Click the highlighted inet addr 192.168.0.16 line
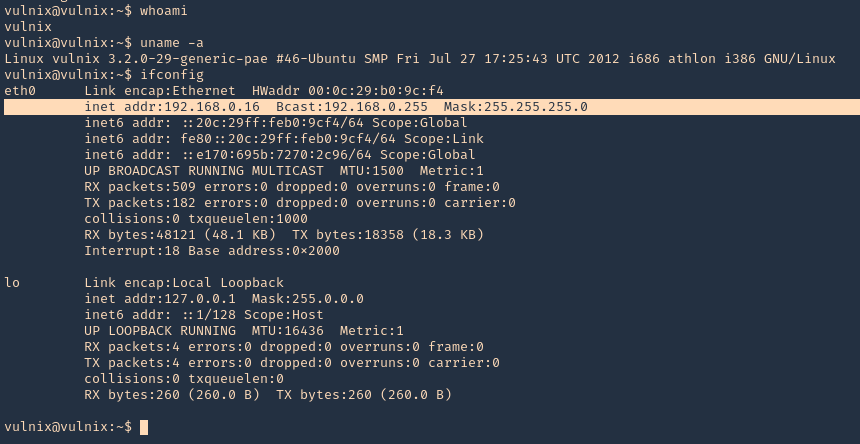Screen dimensions: 860x444 click(x=432, y=107)
